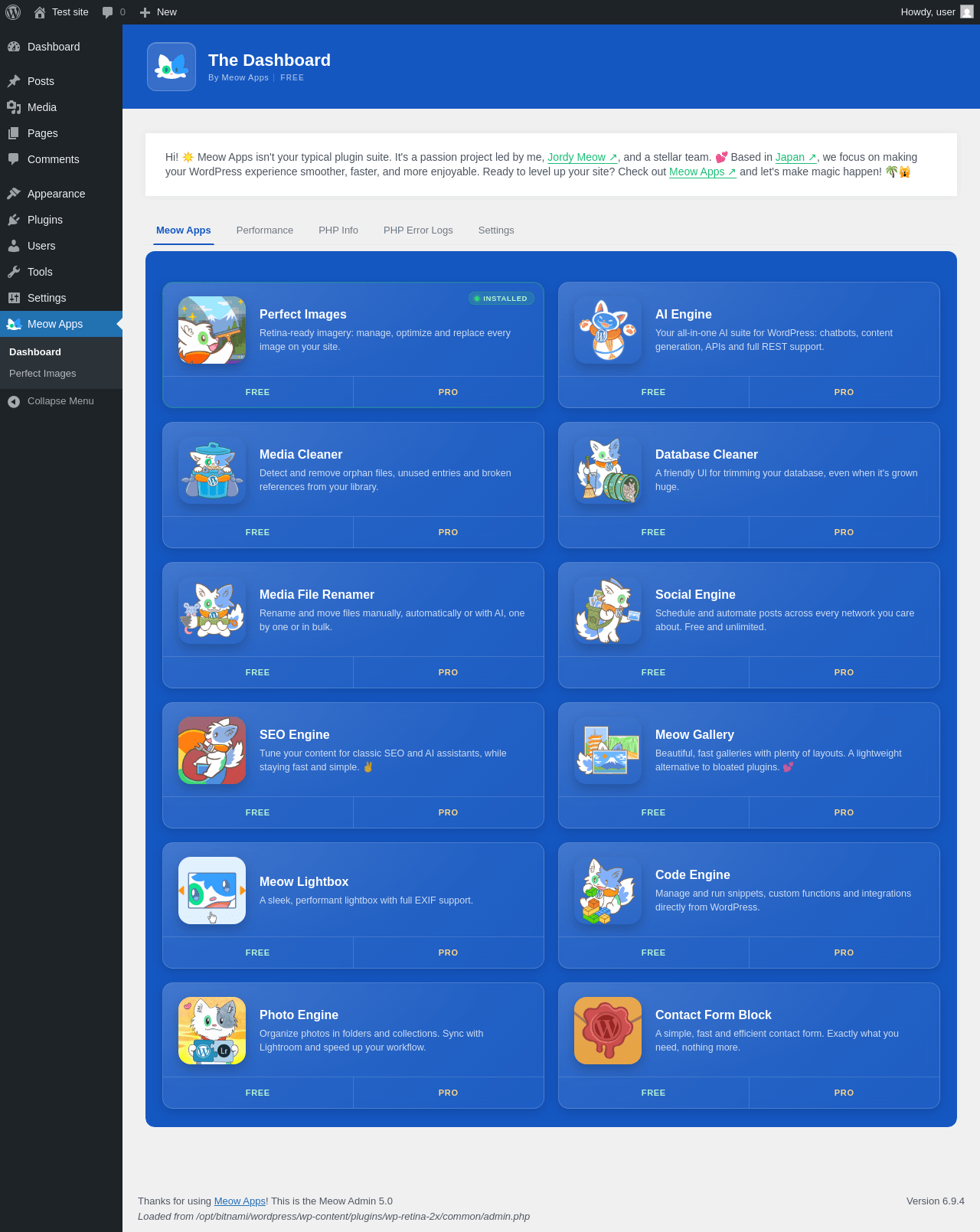The image size is (980, 1232).
Task: Click the user avatar in admin bar
Action: tap(967, 12)
